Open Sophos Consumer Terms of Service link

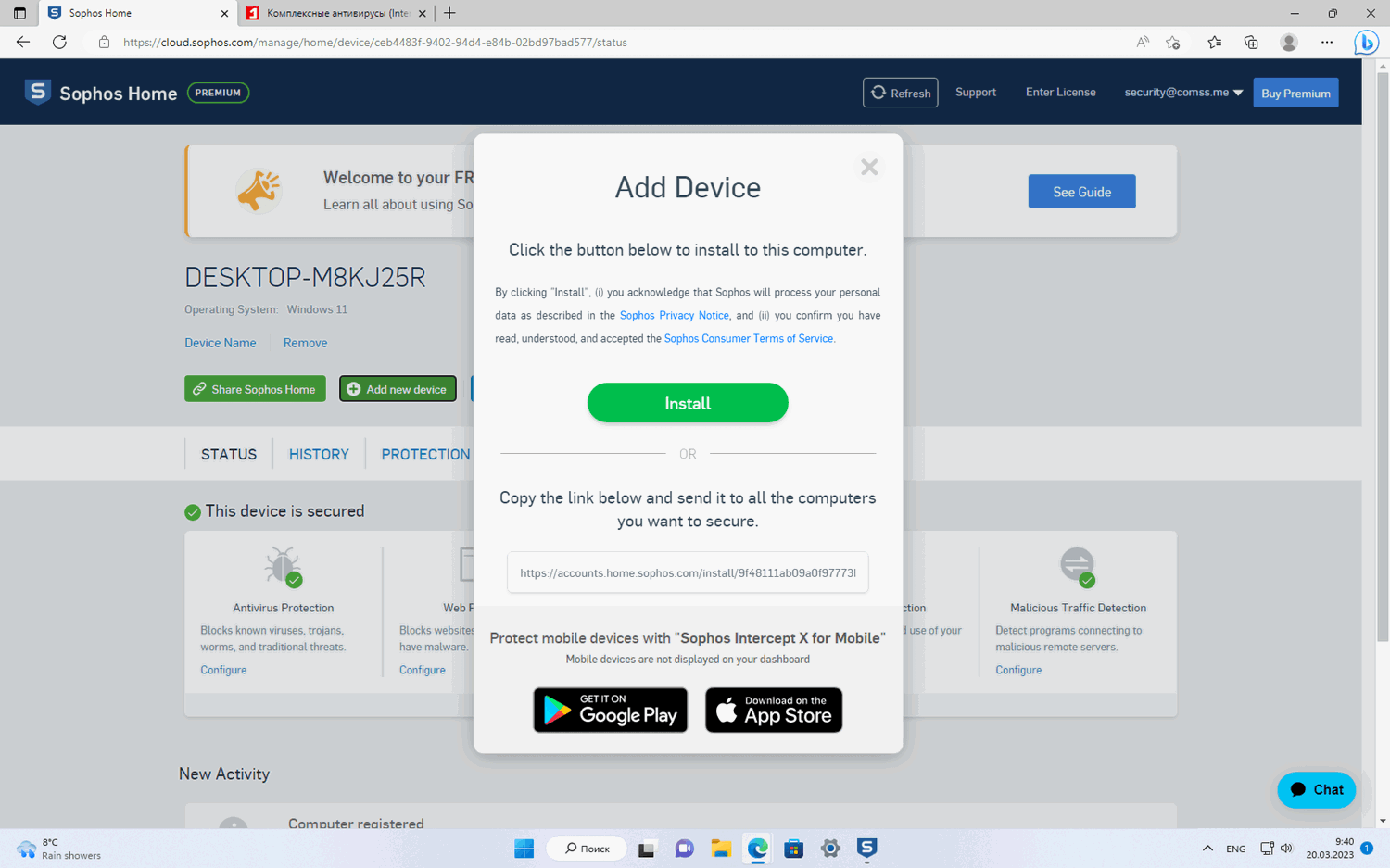[x=749, y=338]
